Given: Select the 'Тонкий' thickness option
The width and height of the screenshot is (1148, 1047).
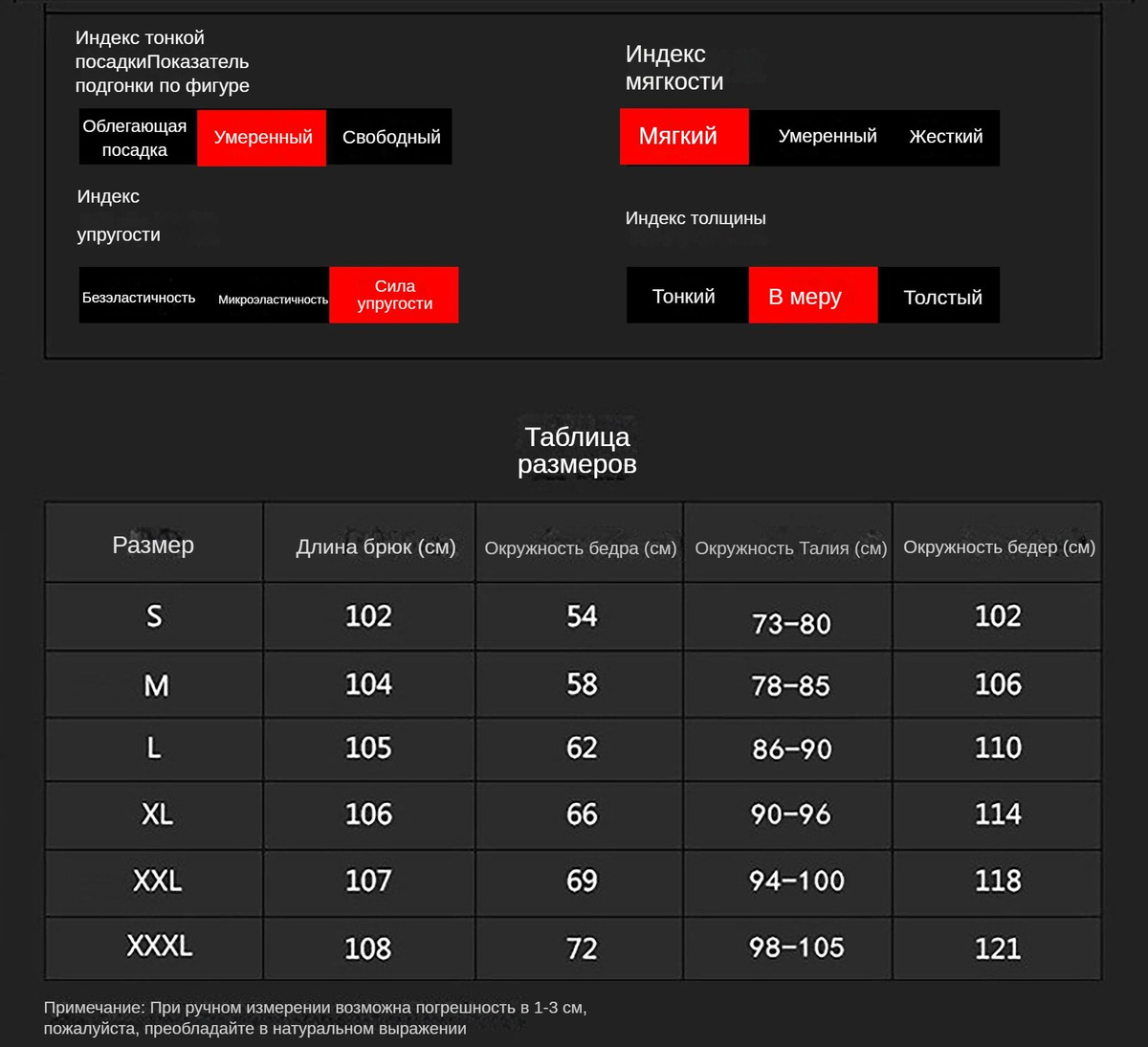Looking at the screenshot, I should 684,297.
